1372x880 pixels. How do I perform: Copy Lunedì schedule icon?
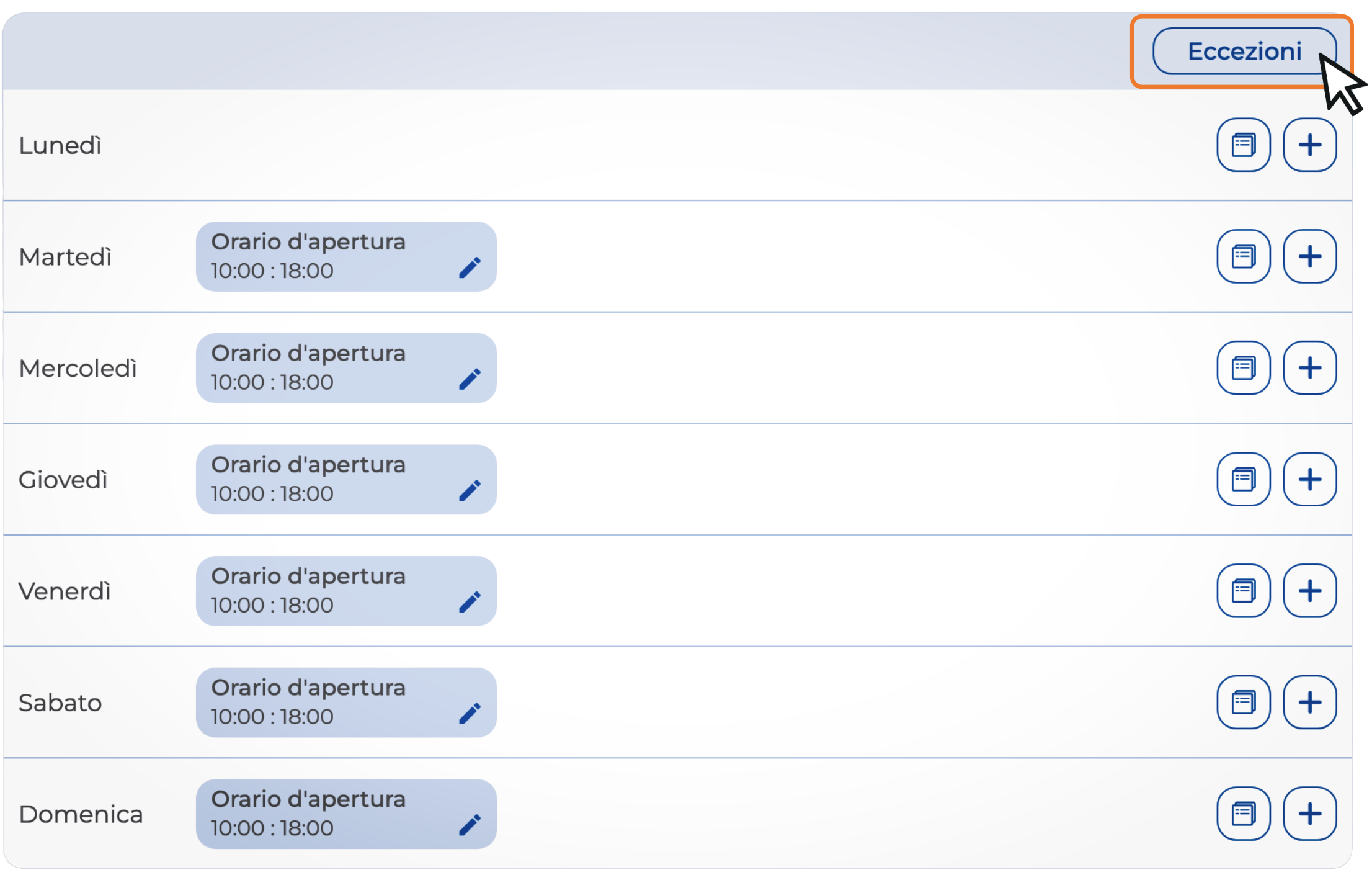tap(1243, 145)
